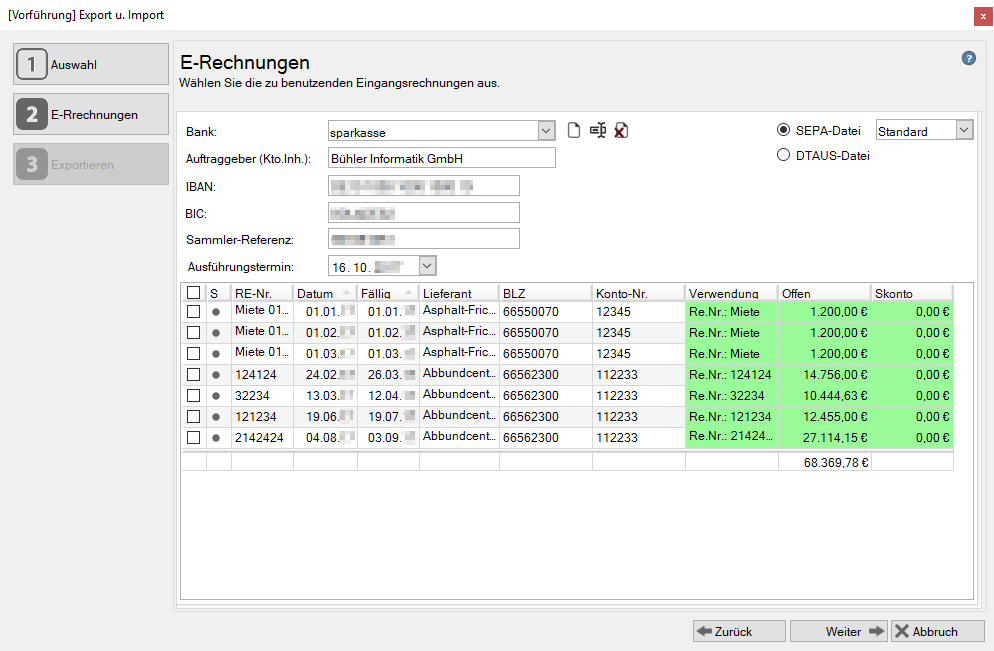This screenshot has width=994, height=651.
Task: Click the Verwendung column header
Action: (732, 293)
